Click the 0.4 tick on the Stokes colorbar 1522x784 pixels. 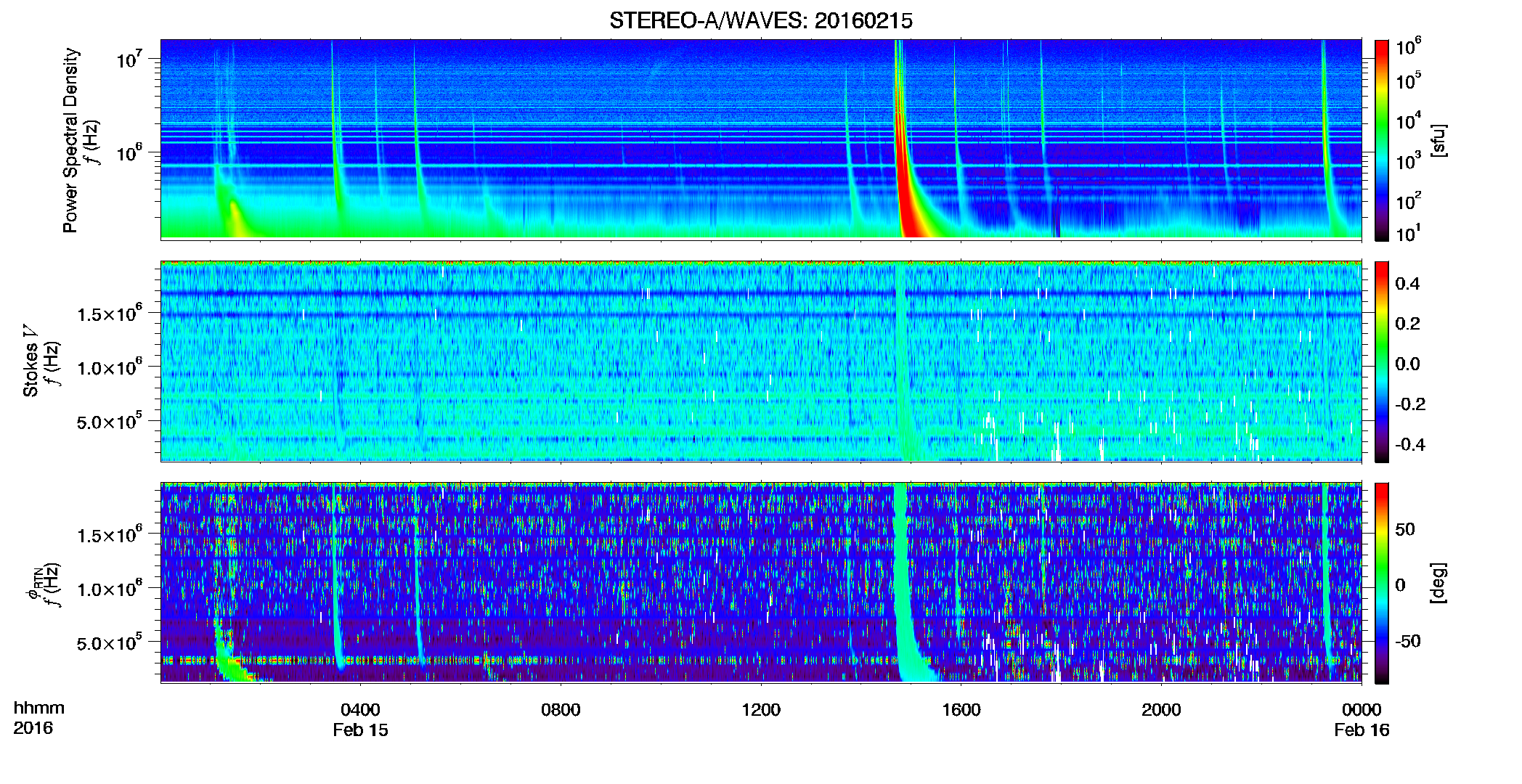[x=1407, y=284]
